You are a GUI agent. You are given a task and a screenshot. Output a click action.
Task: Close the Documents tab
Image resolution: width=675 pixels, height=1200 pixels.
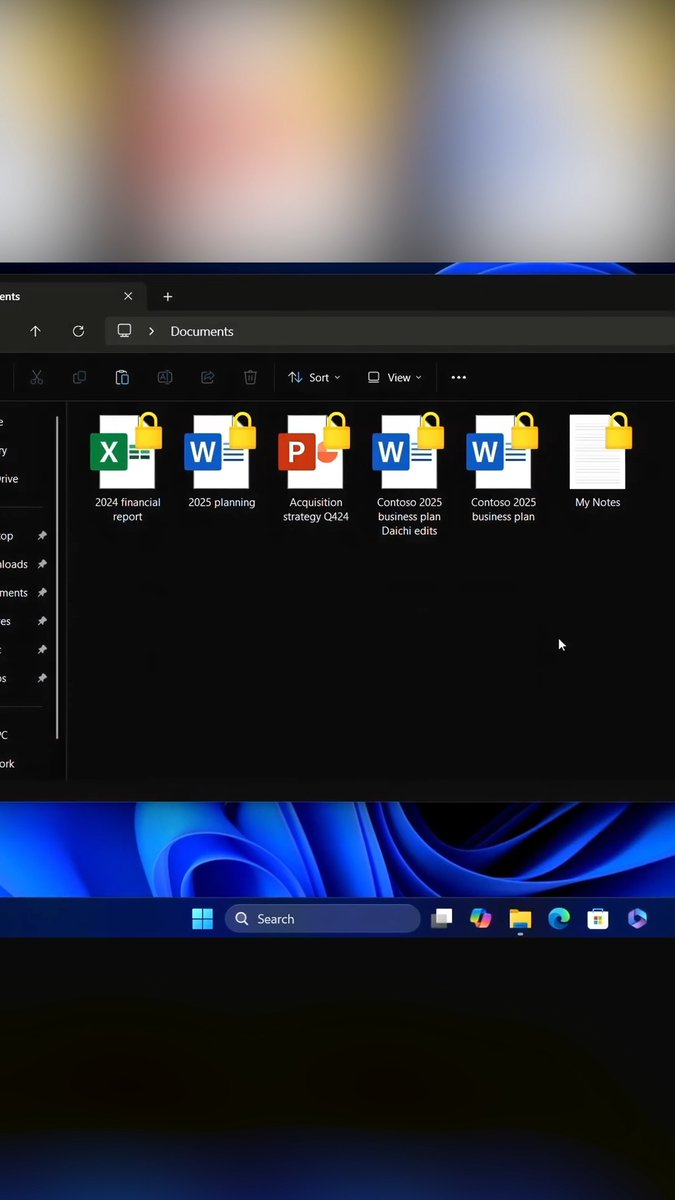128,296
